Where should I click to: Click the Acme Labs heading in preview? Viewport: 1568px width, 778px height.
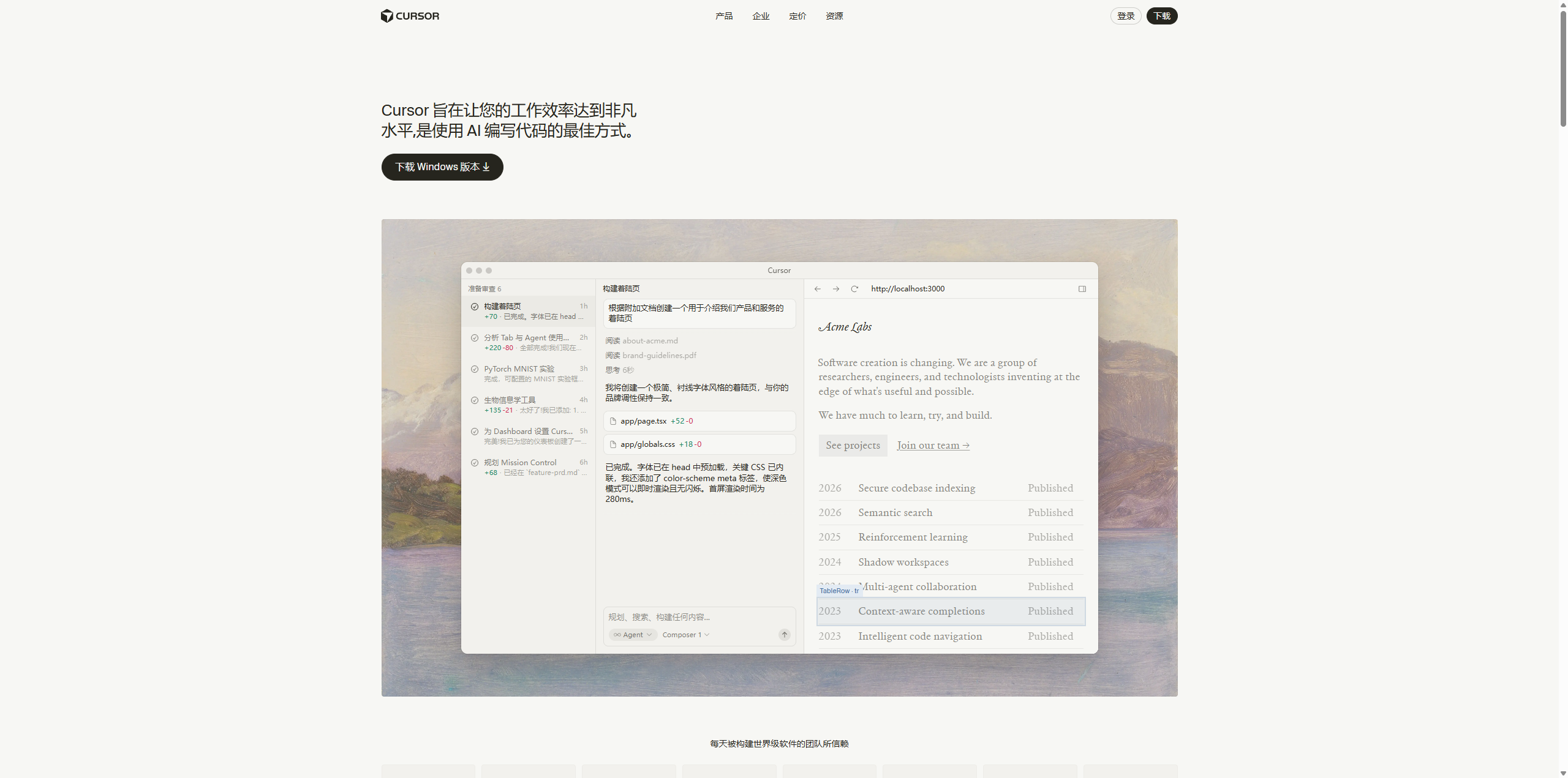845,327
